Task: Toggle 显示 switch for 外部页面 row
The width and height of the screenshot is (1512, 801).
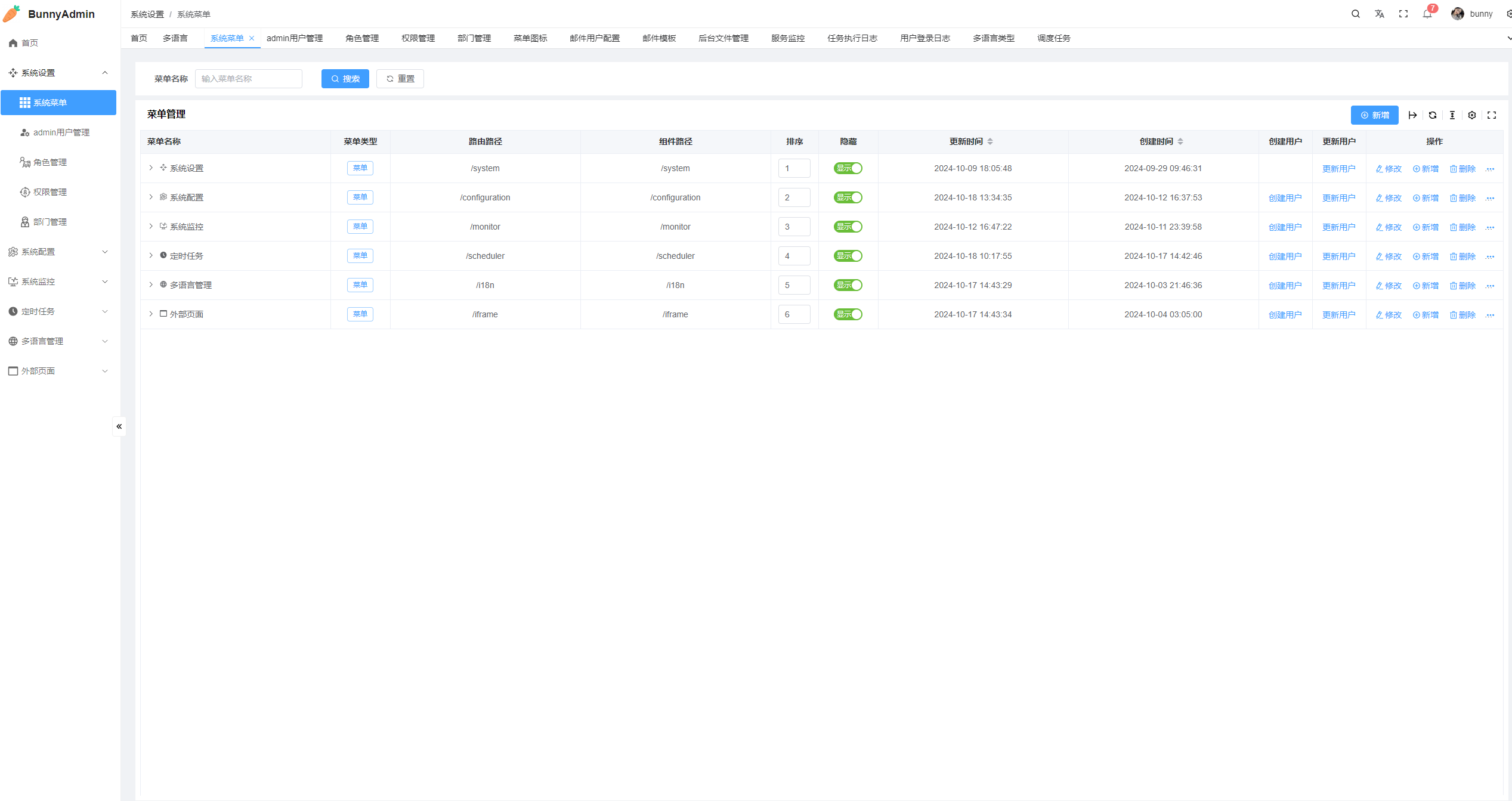Action: [848, 314]
